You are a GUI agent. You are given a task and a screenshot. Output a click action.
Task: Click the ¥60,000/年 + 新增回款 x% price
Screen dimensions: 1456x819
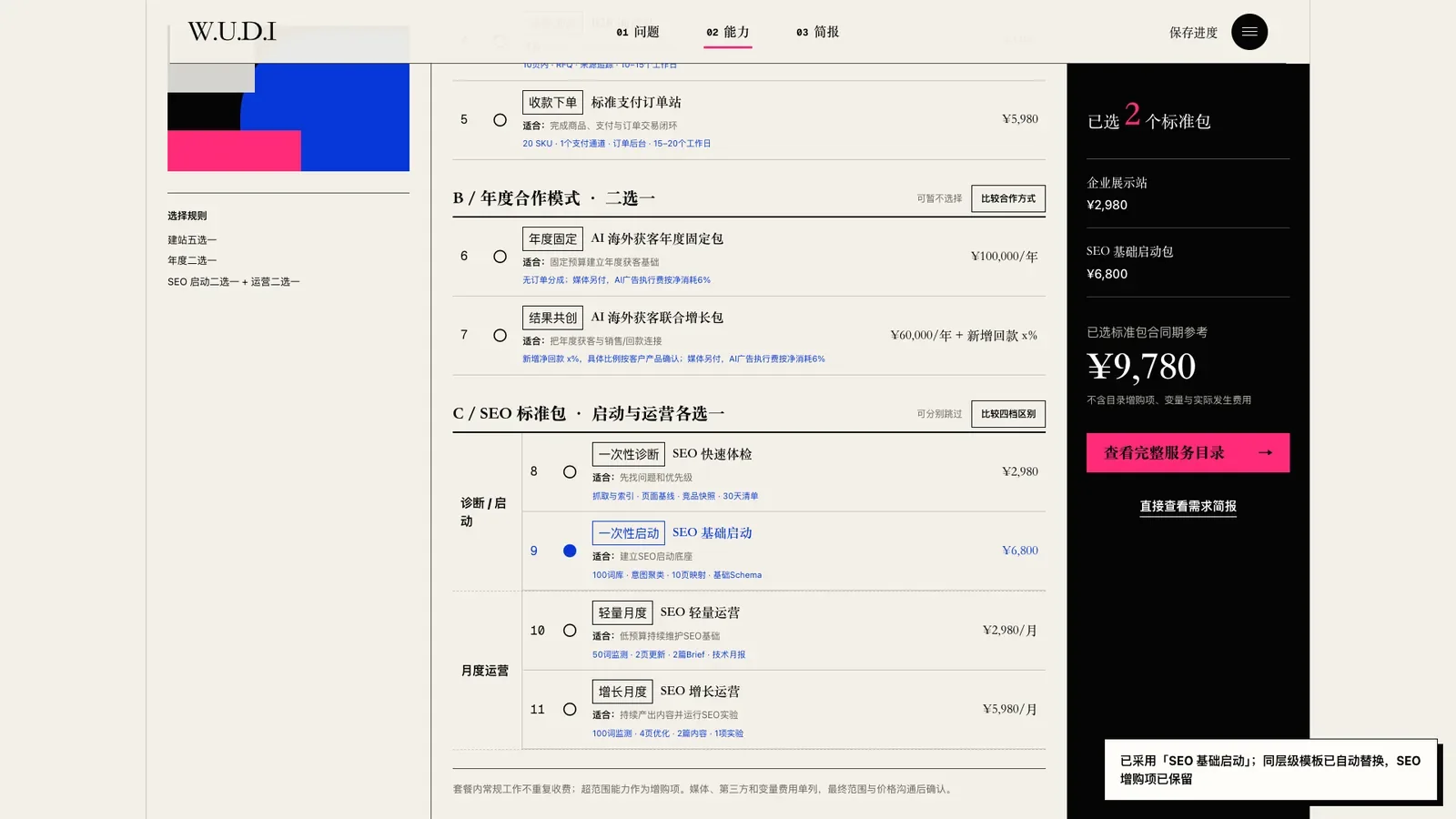coord(964,336)
